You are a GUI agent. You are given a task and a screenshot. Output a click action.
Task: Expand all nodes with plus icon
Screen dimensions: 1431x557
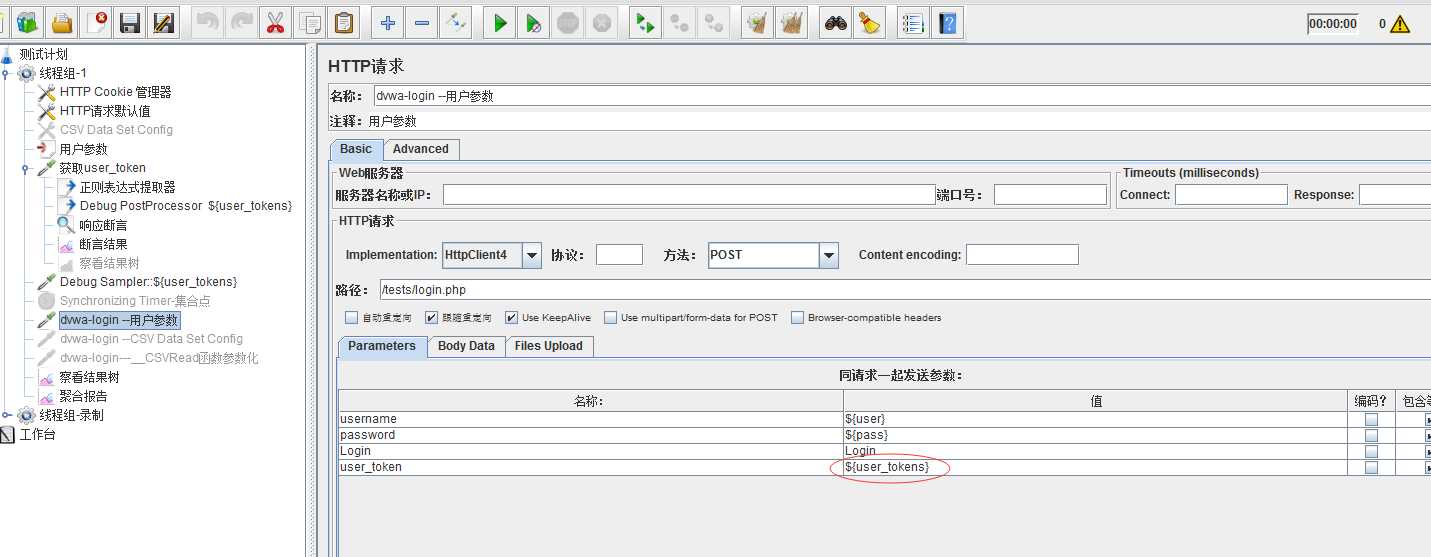click(x=388, y=22)
